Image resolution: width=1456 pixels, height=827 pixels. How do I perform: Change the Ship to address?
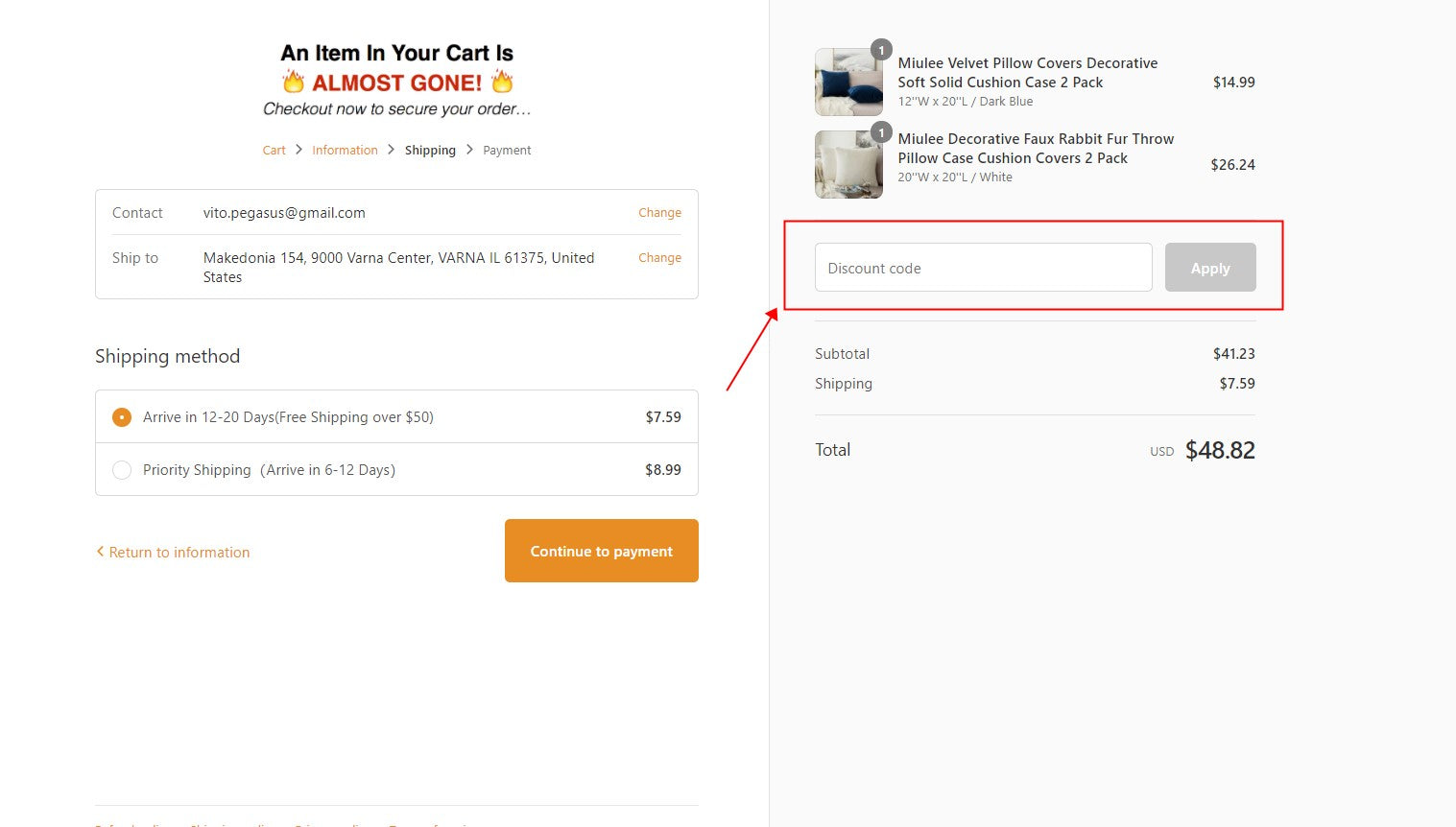(x=659, y=258)
